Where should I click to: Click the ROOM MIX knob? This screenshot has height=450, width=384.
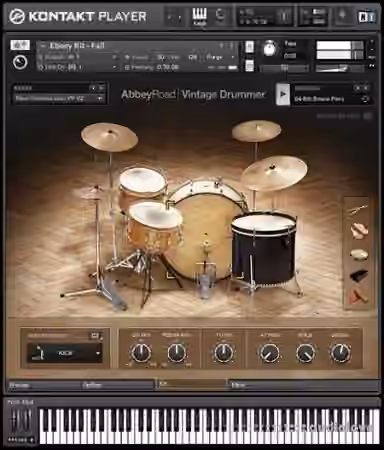[176, 353]
